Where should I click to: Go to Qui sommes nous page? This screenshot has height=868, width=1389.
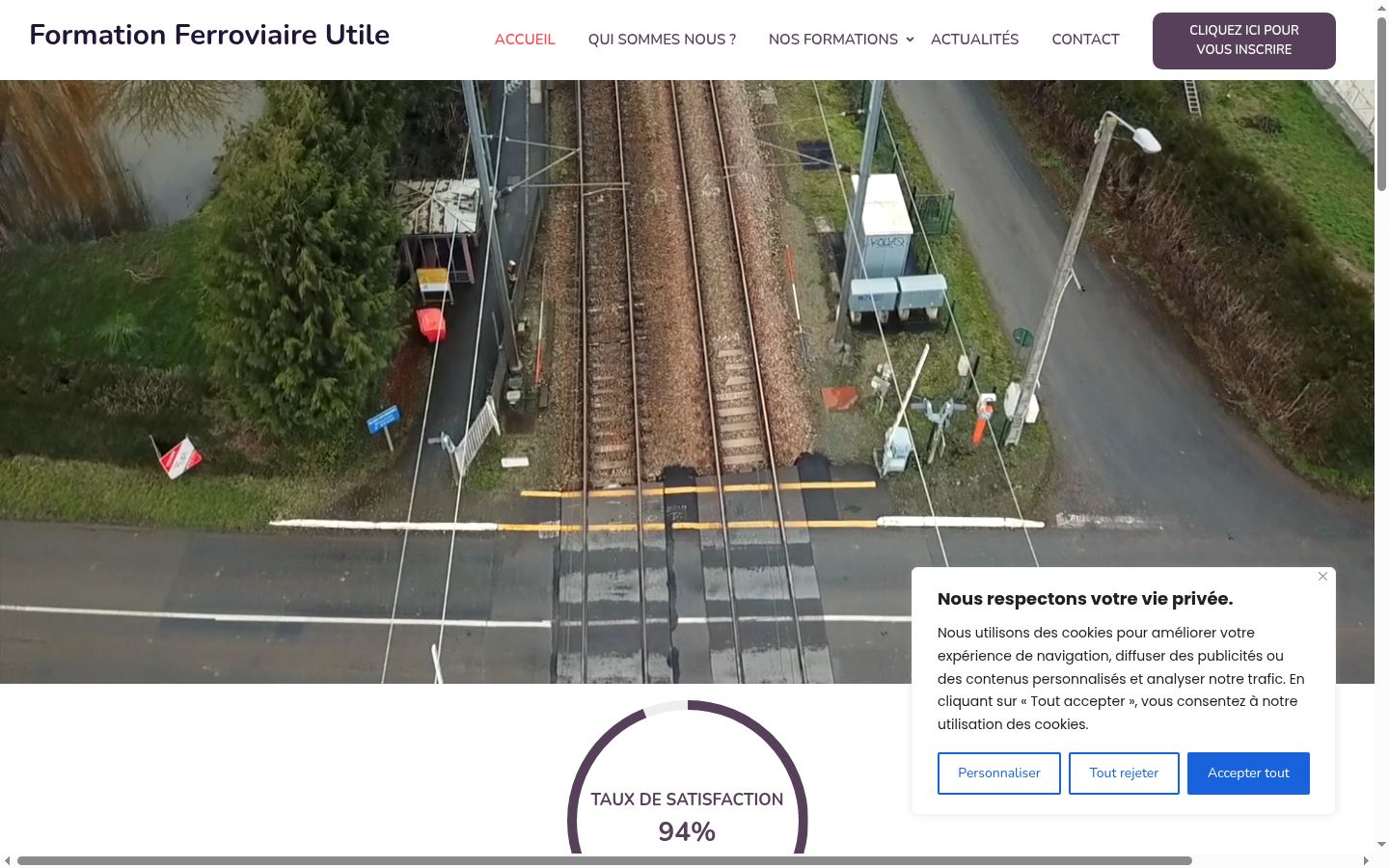[x=662, y=40]
